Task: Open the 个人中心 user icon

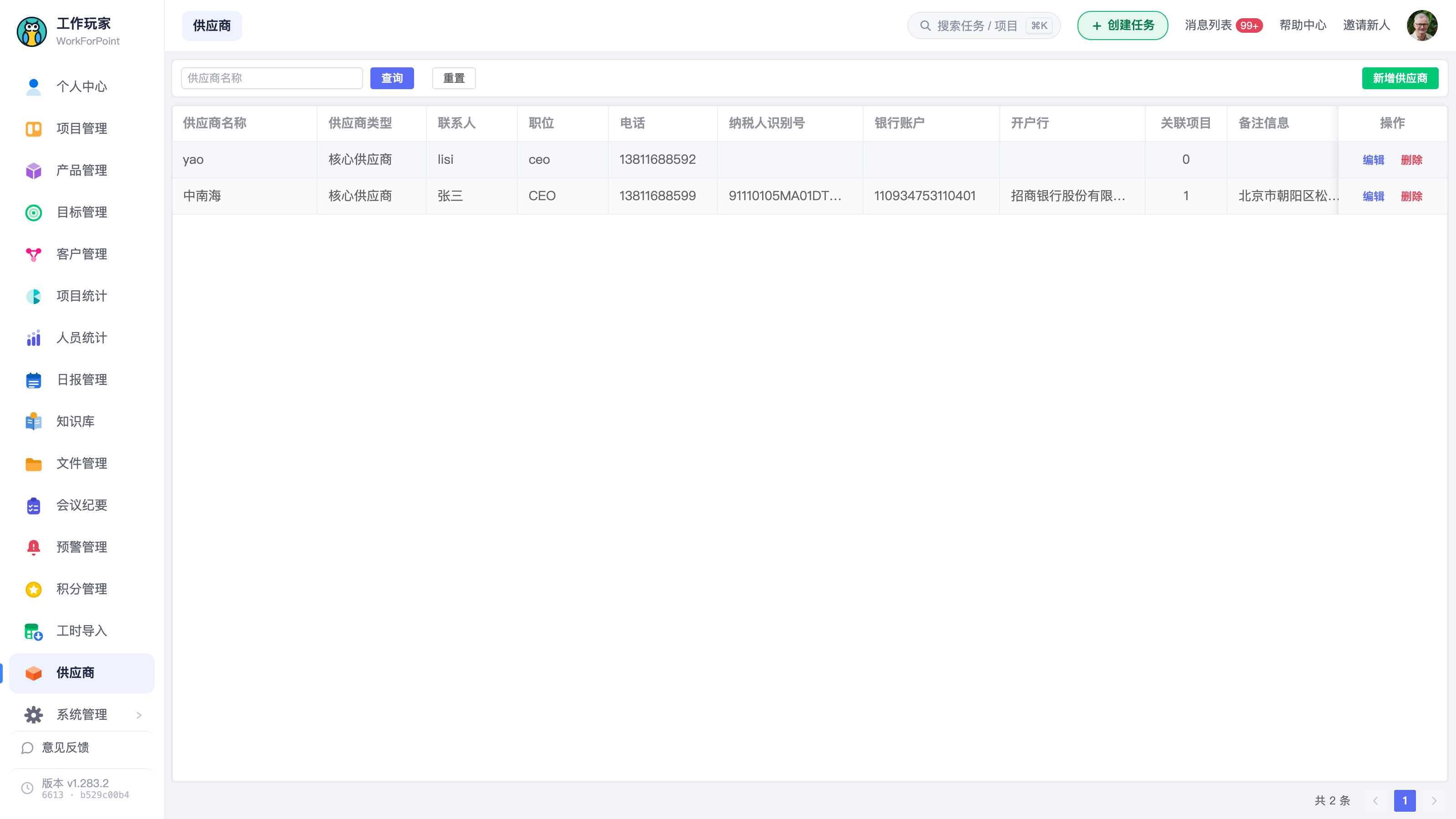Action: [x=33, y=86]
